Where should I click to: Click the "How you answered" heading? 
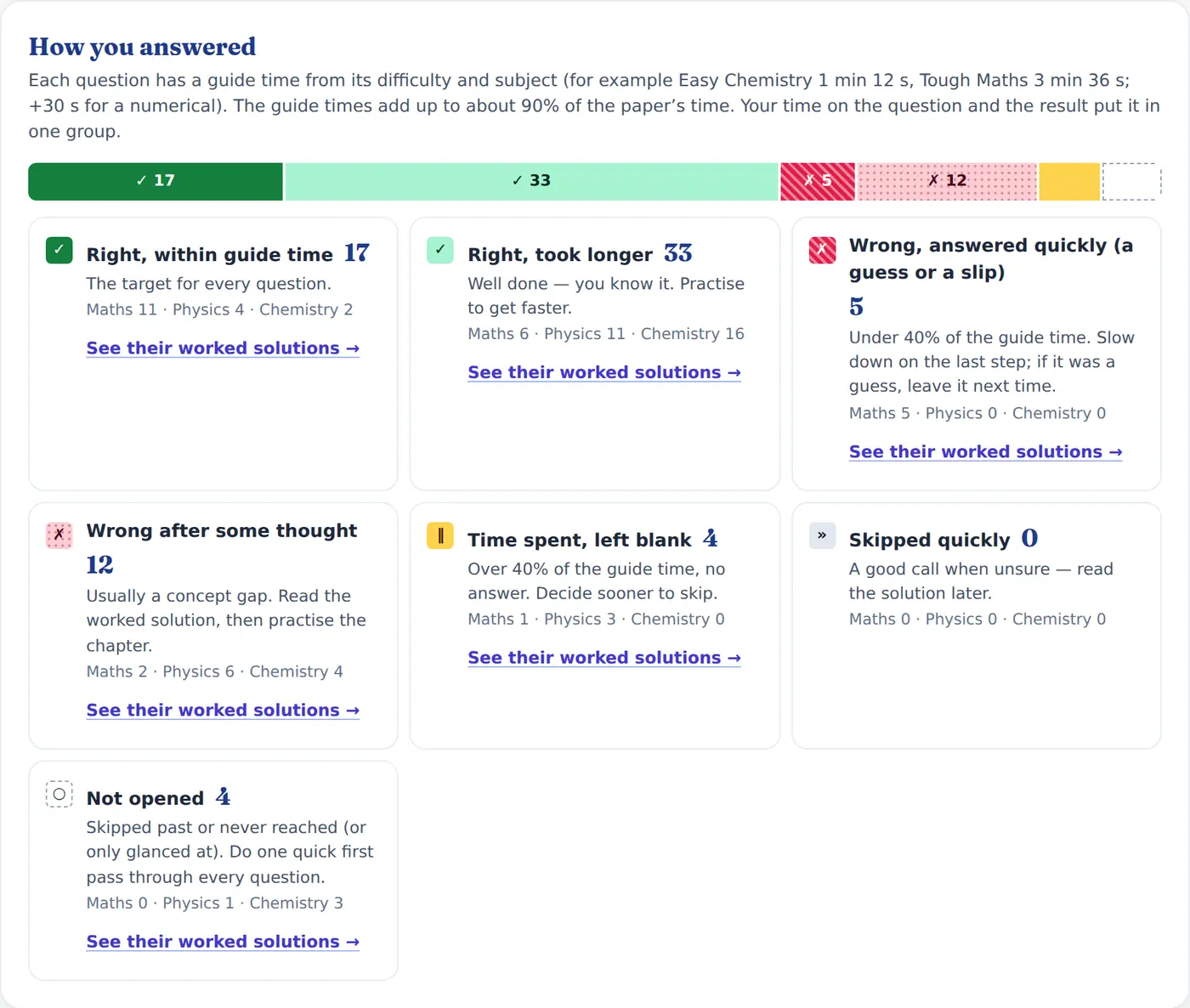click(x=142, y=47)
